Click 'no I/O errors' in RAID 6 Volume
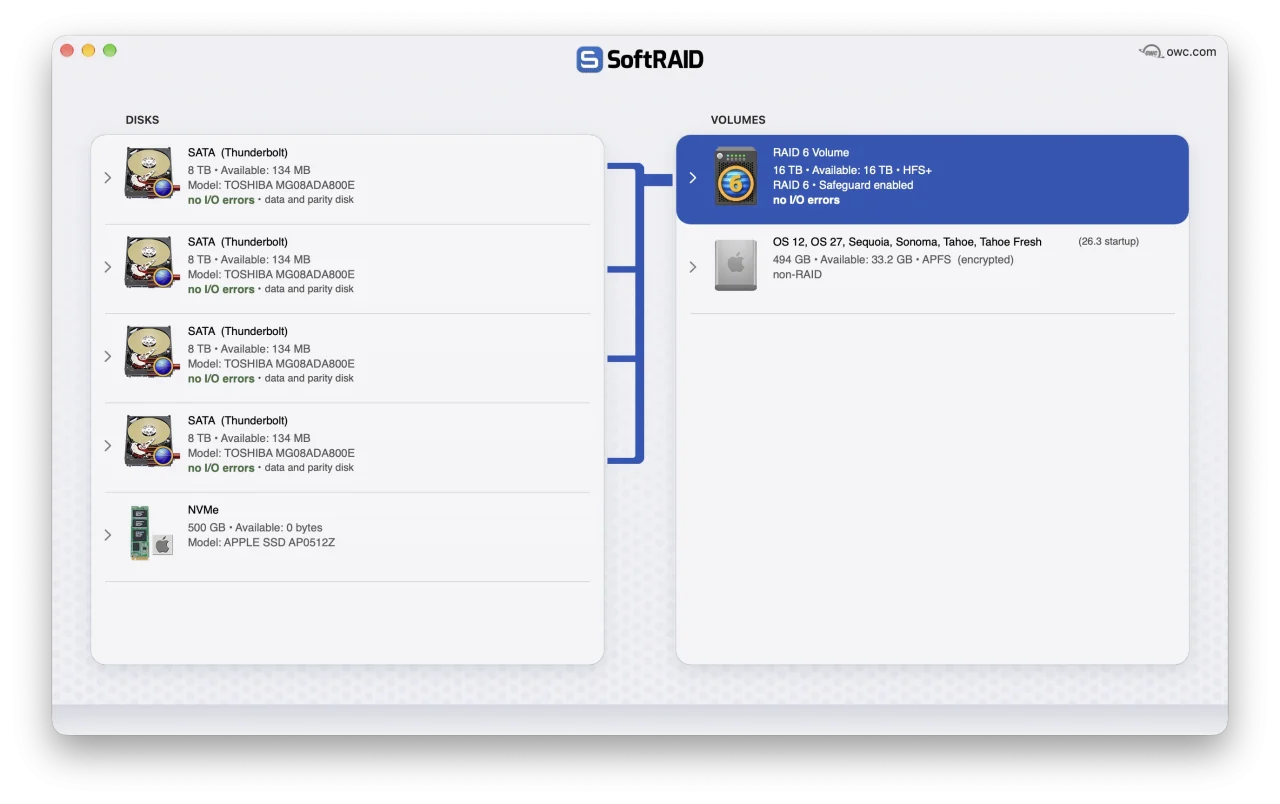 coord(806,200)
